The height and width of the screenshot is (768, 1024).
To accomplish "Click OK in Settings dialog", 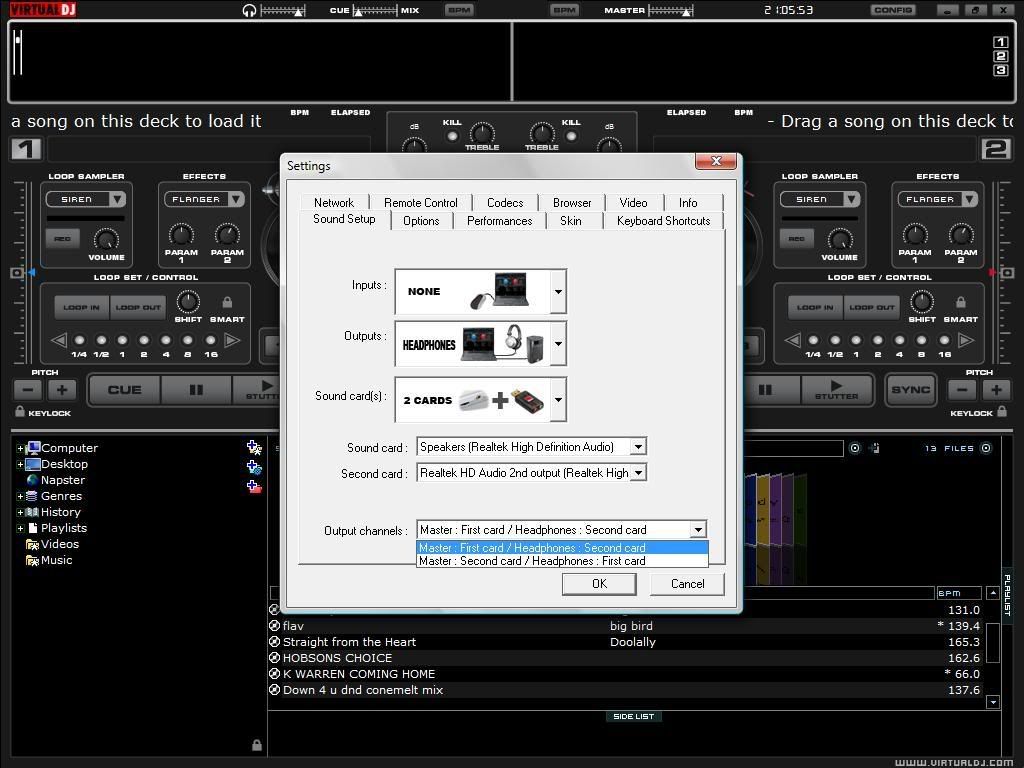I will (x=599, y=584).
